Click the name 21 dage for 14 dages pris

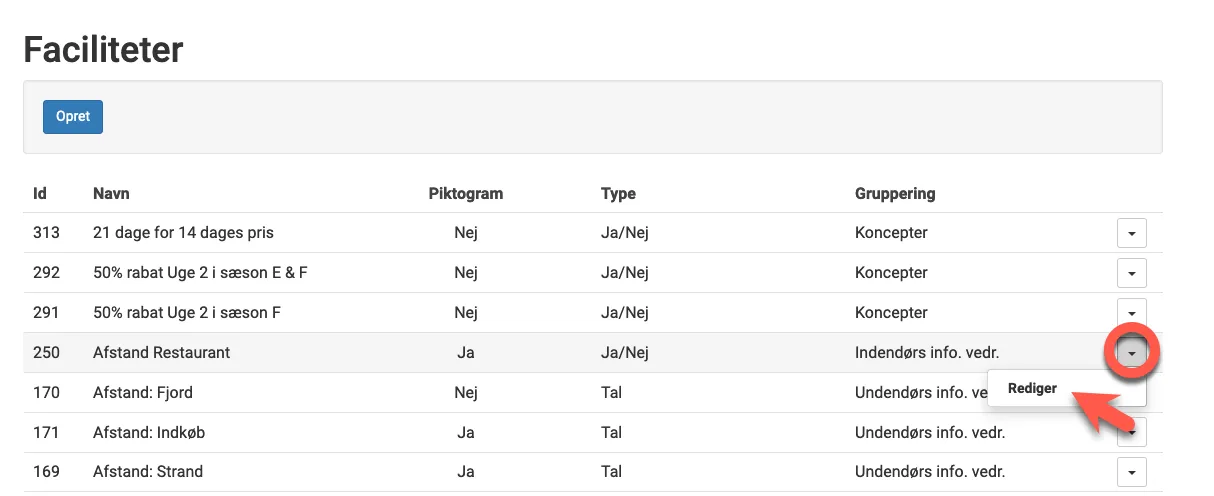183,233
